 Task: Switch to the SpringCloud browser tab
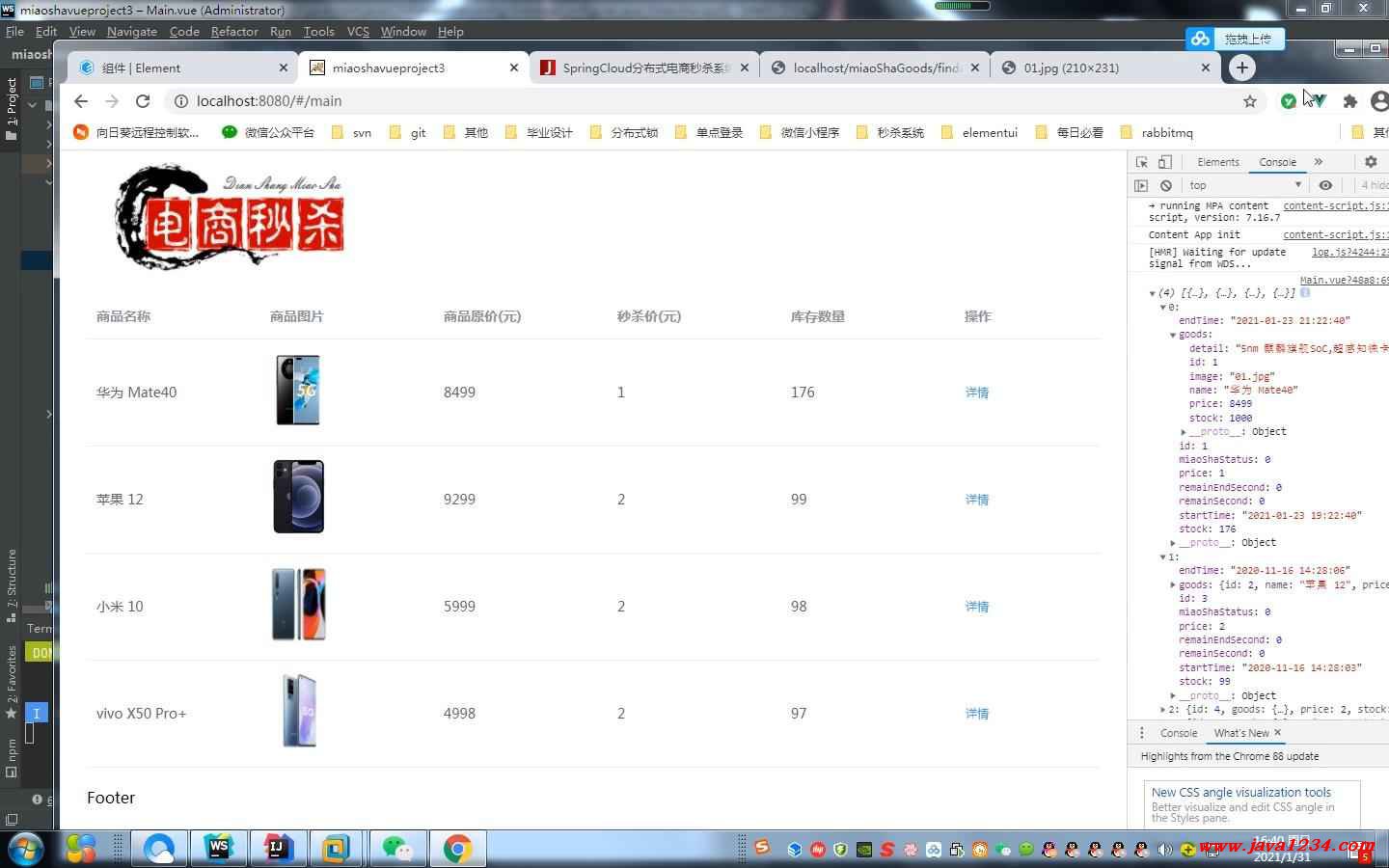(646, 68)
